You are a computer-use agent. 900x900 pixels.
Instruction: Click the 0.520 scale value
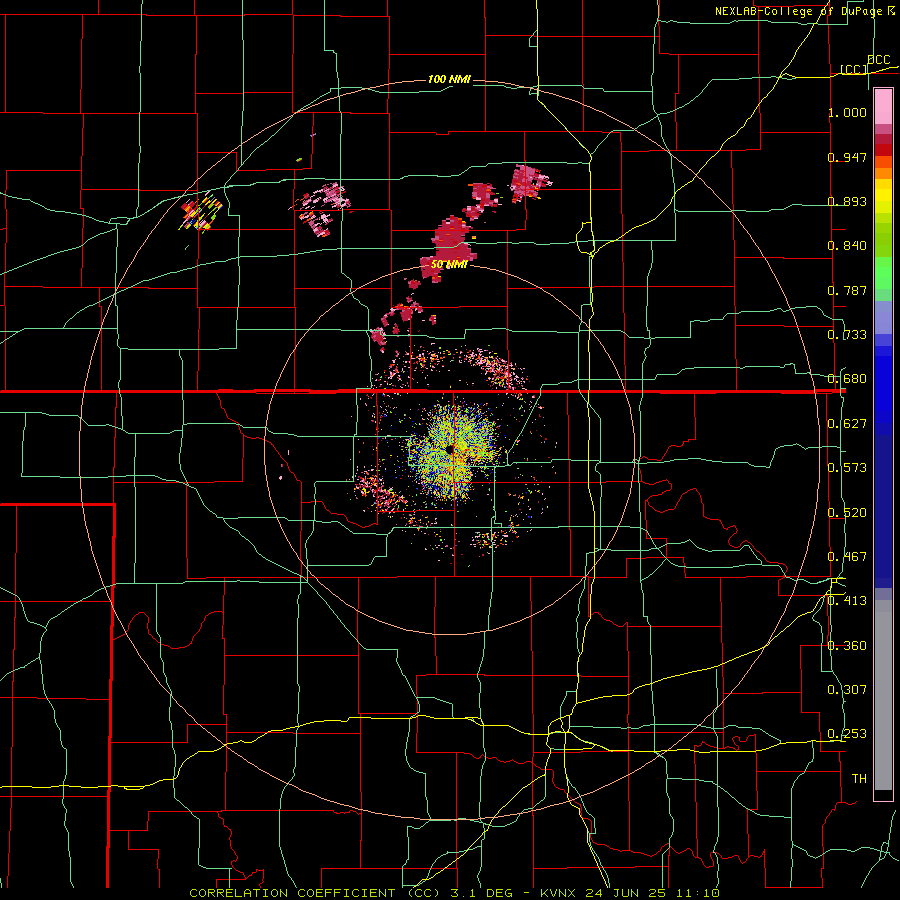[847, 513]
